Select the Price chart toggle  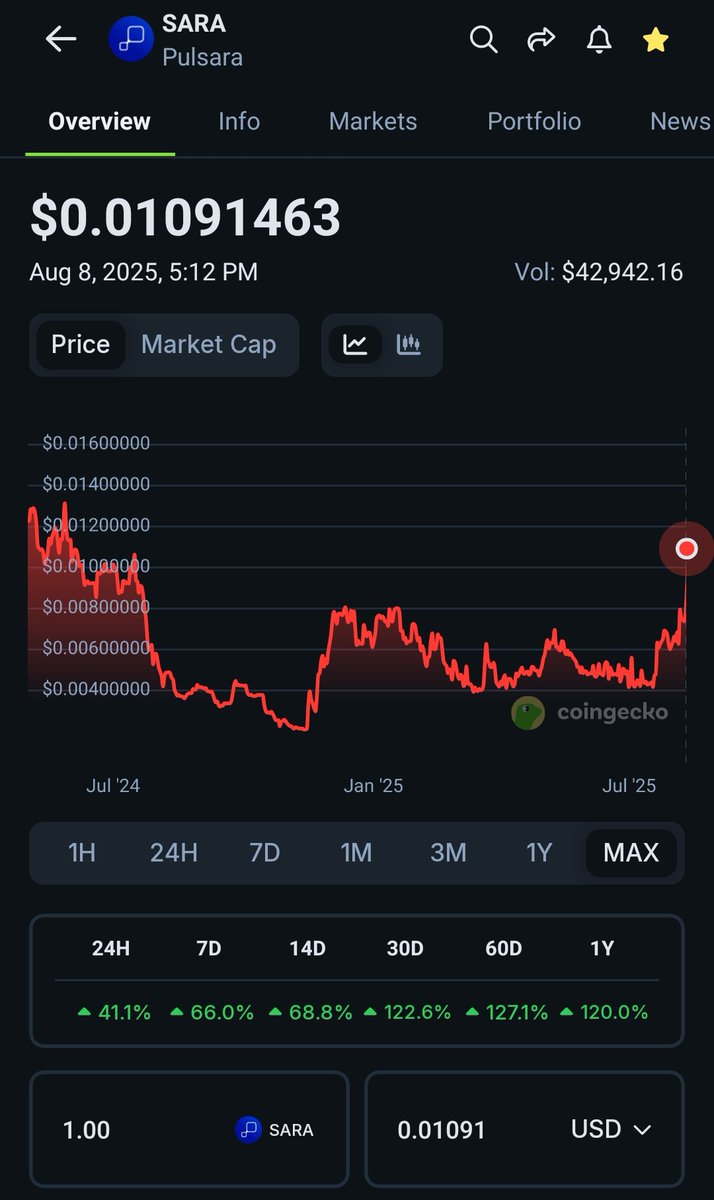pos(80,345)
